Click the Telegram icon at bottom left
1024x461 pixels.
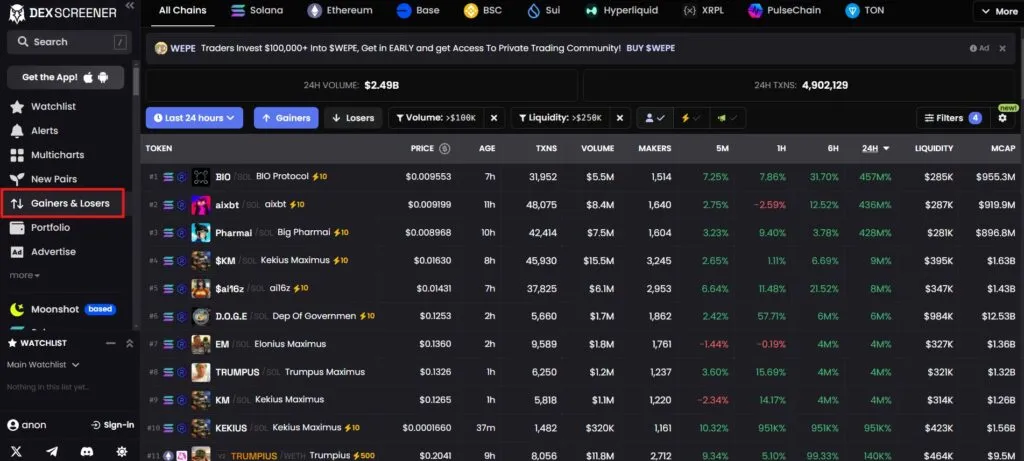pyautogui.click(x=52, y=451)
